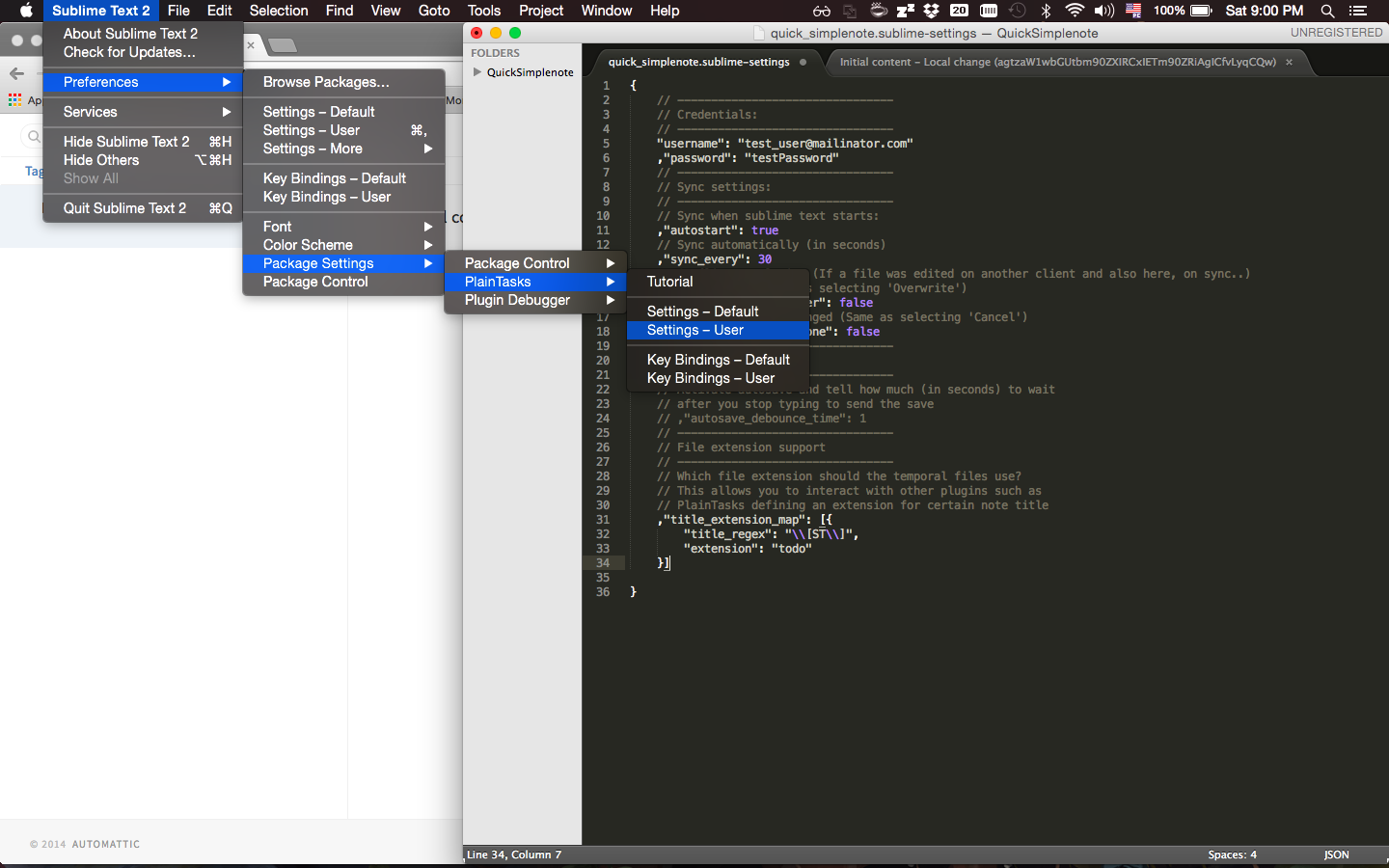Image resolution: width=1389 pixels, height=868 pixels.
Task: Expand the Color Scheme submenu
Action: point(343,245)
